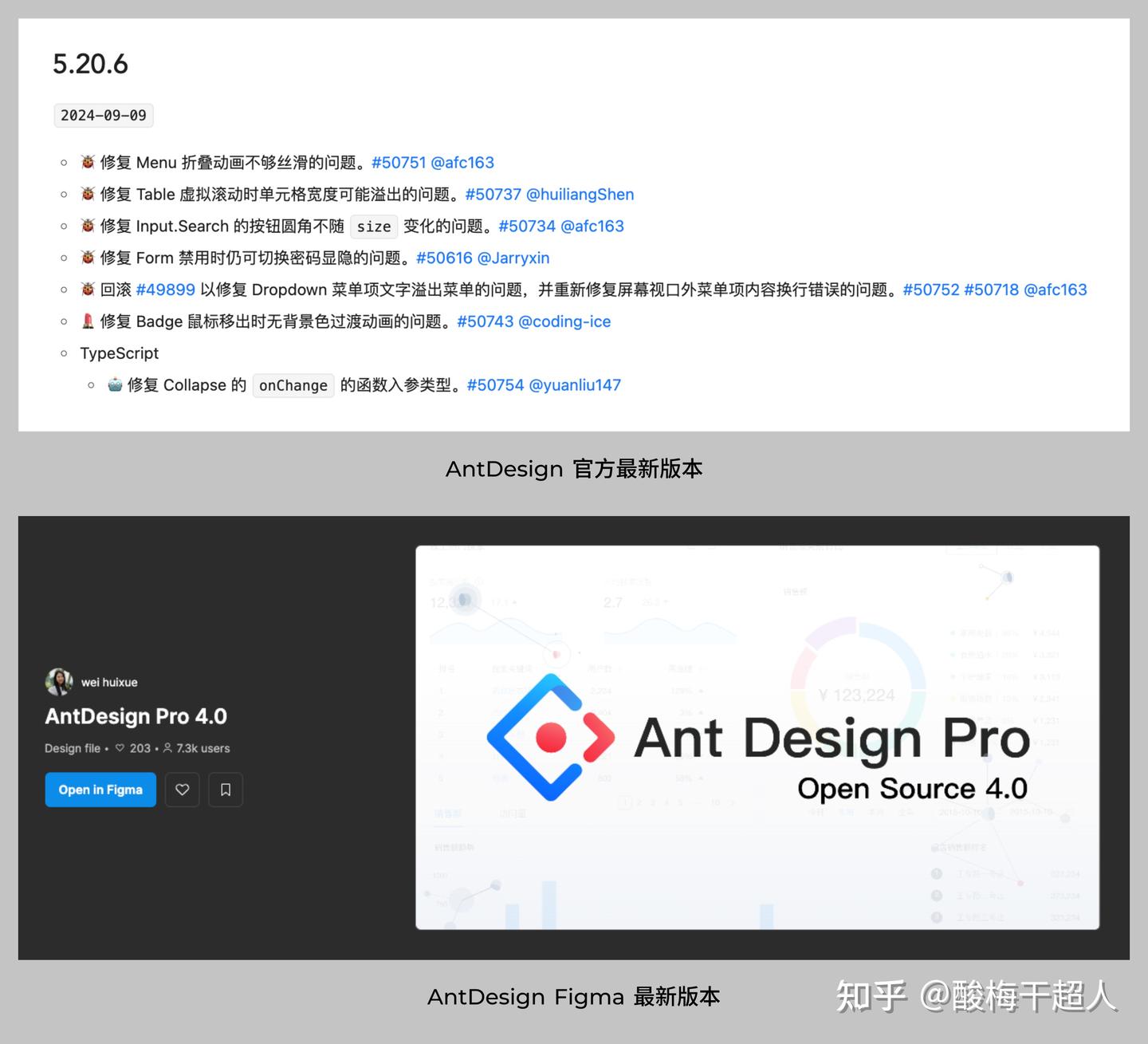
Task: Open contributor profile @Jarryxin
Action: pyautogui.click(x=516, y=258)
